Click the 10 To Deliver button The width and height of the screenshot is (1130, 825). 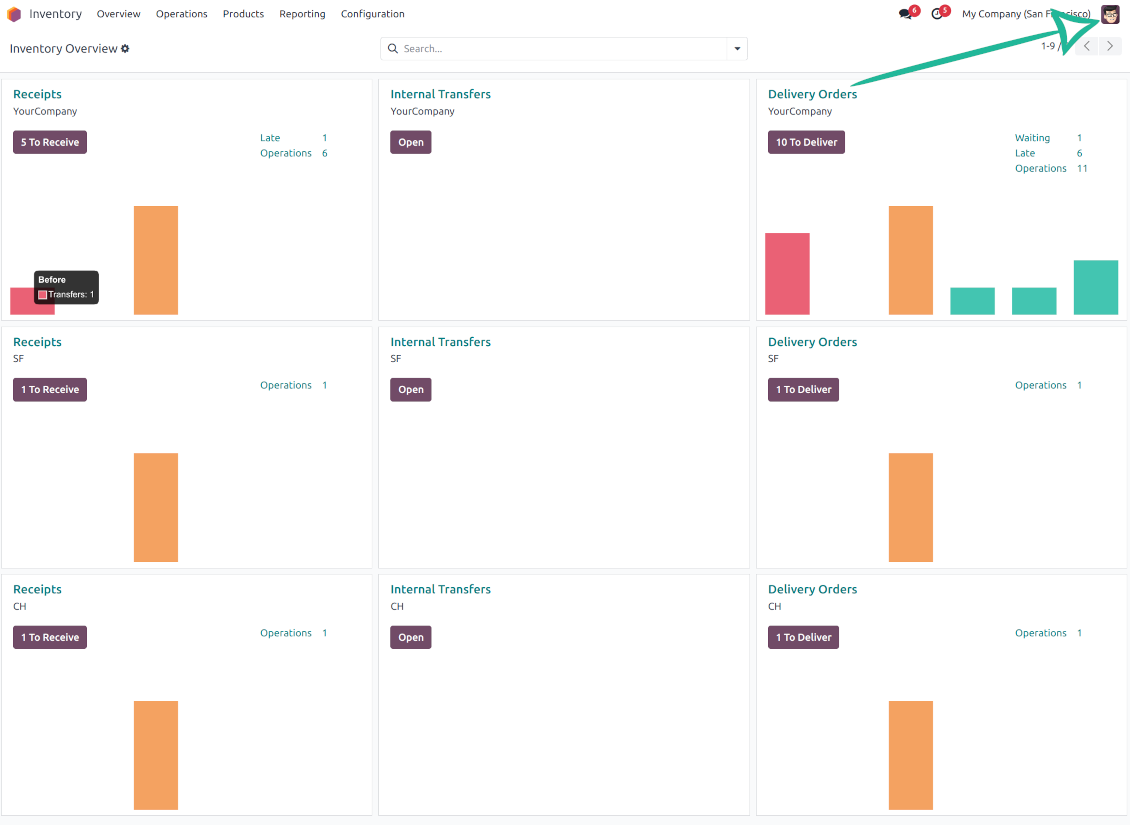[806, 142]
